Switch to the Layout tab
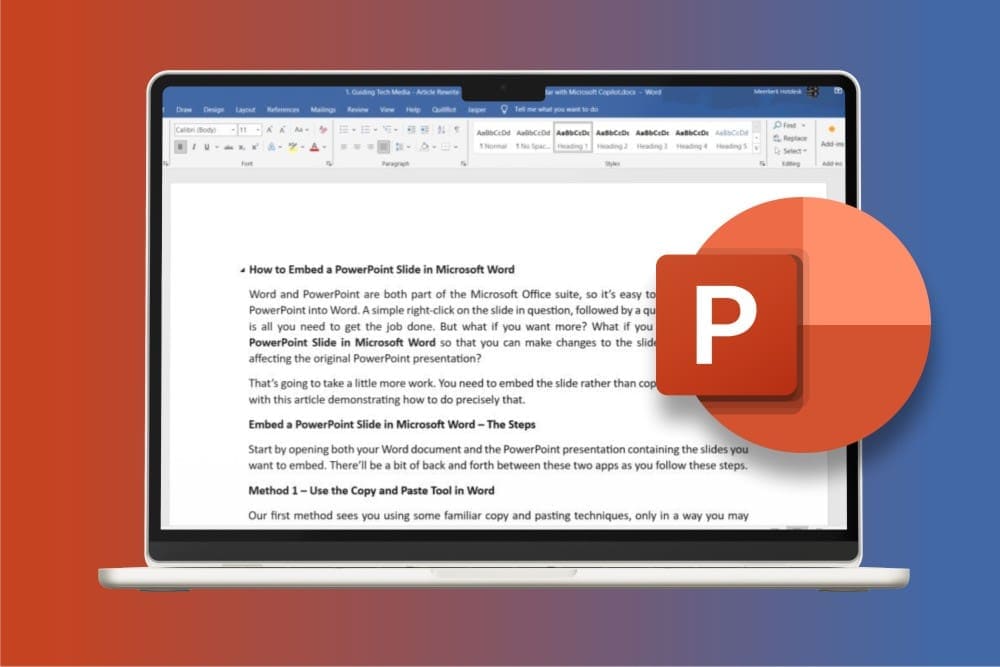Viewport: 1000px width, 667px height. tap(245, 109)
